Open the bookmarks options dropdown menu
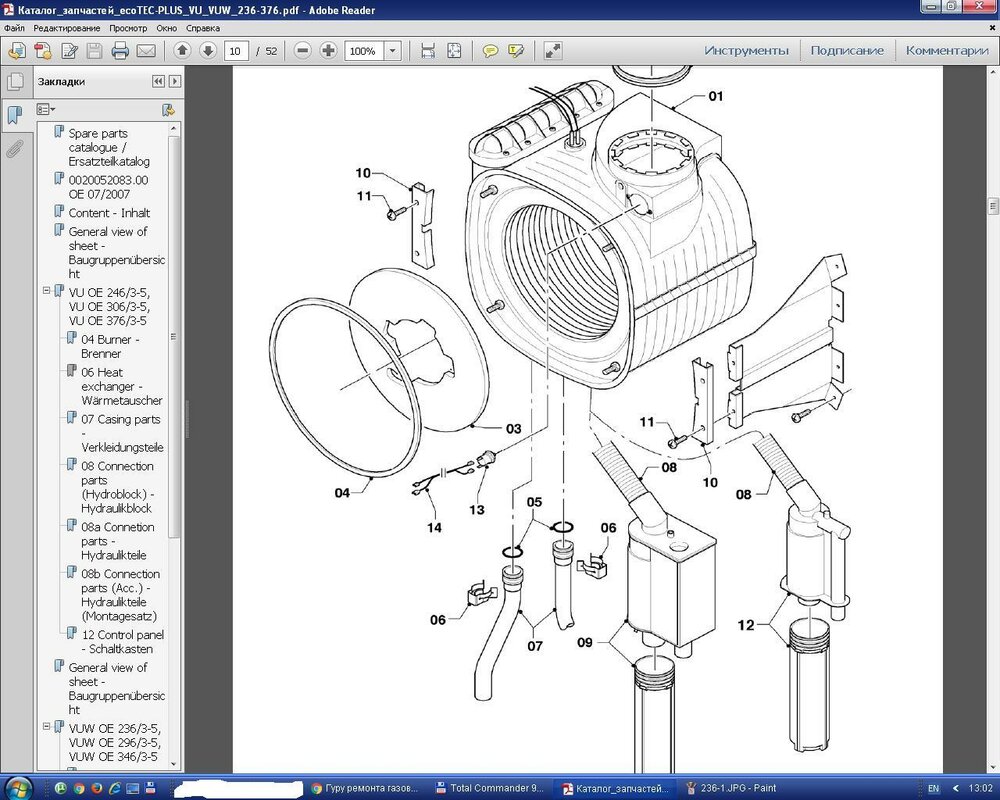 point(46,109)
